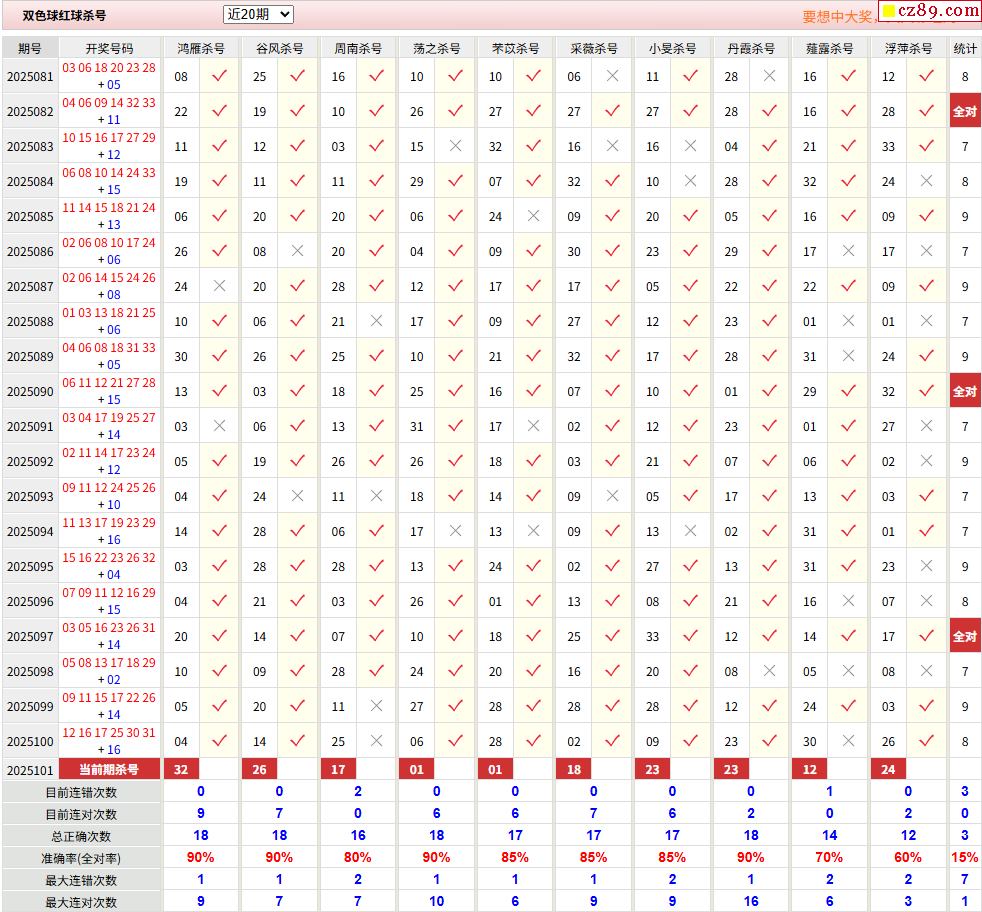This screenshot has width=982, height=912.
Task: Click period number 2025094
Action: coord(30,532)
